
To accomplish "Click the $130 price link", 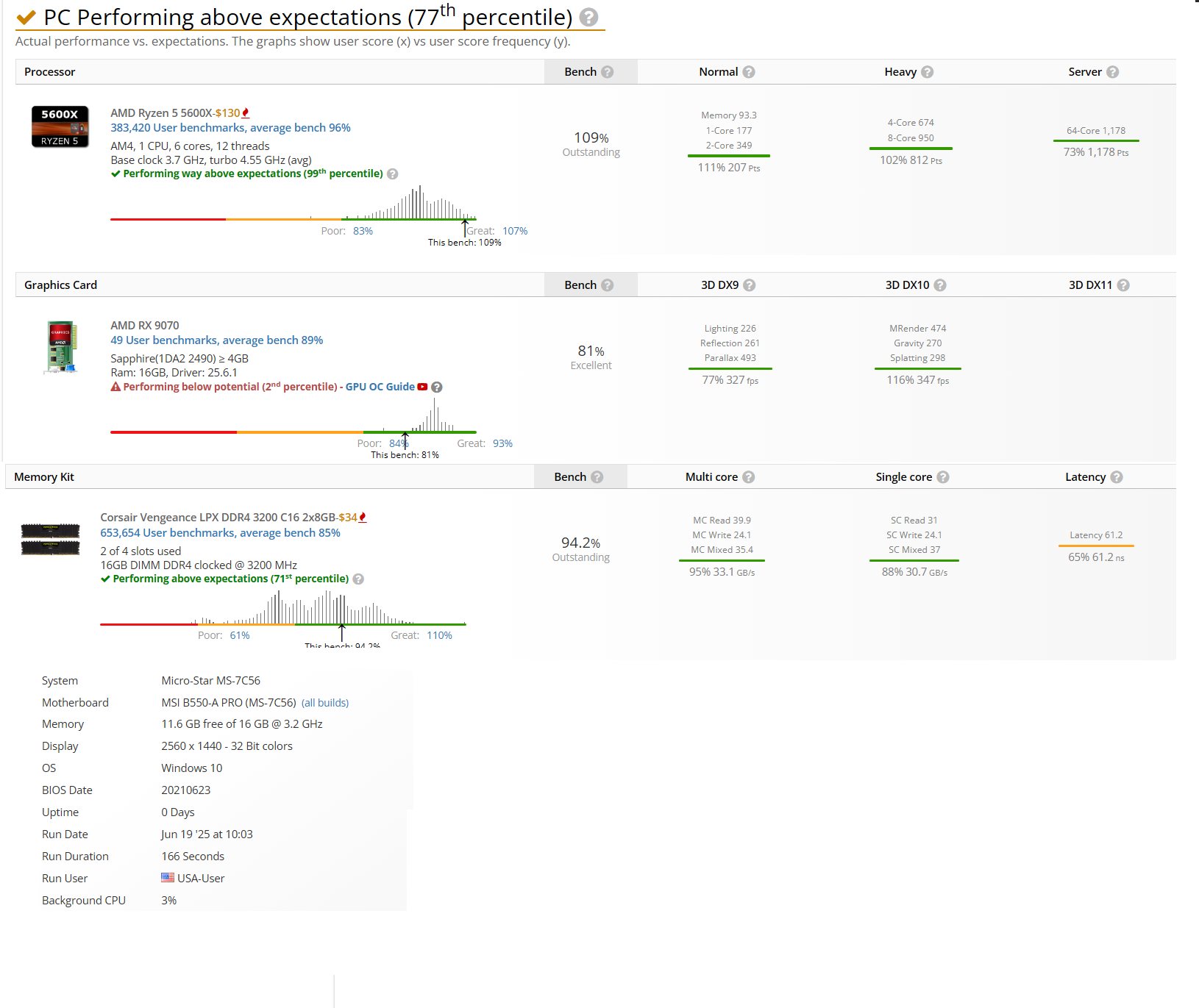I will pyautogui.click(x=228, y=113).
